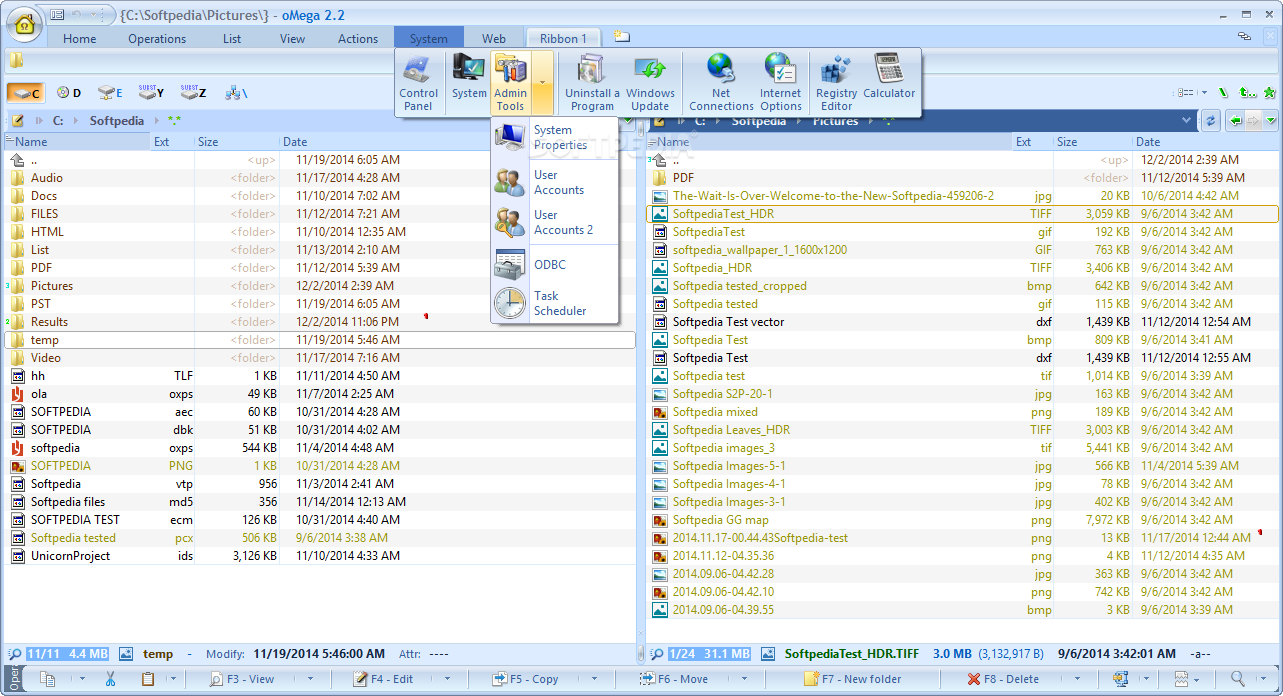Open the List ribbon tab
Image resolution: width=1283 pixels, height=696 pixels.
(x=232, y=39)
